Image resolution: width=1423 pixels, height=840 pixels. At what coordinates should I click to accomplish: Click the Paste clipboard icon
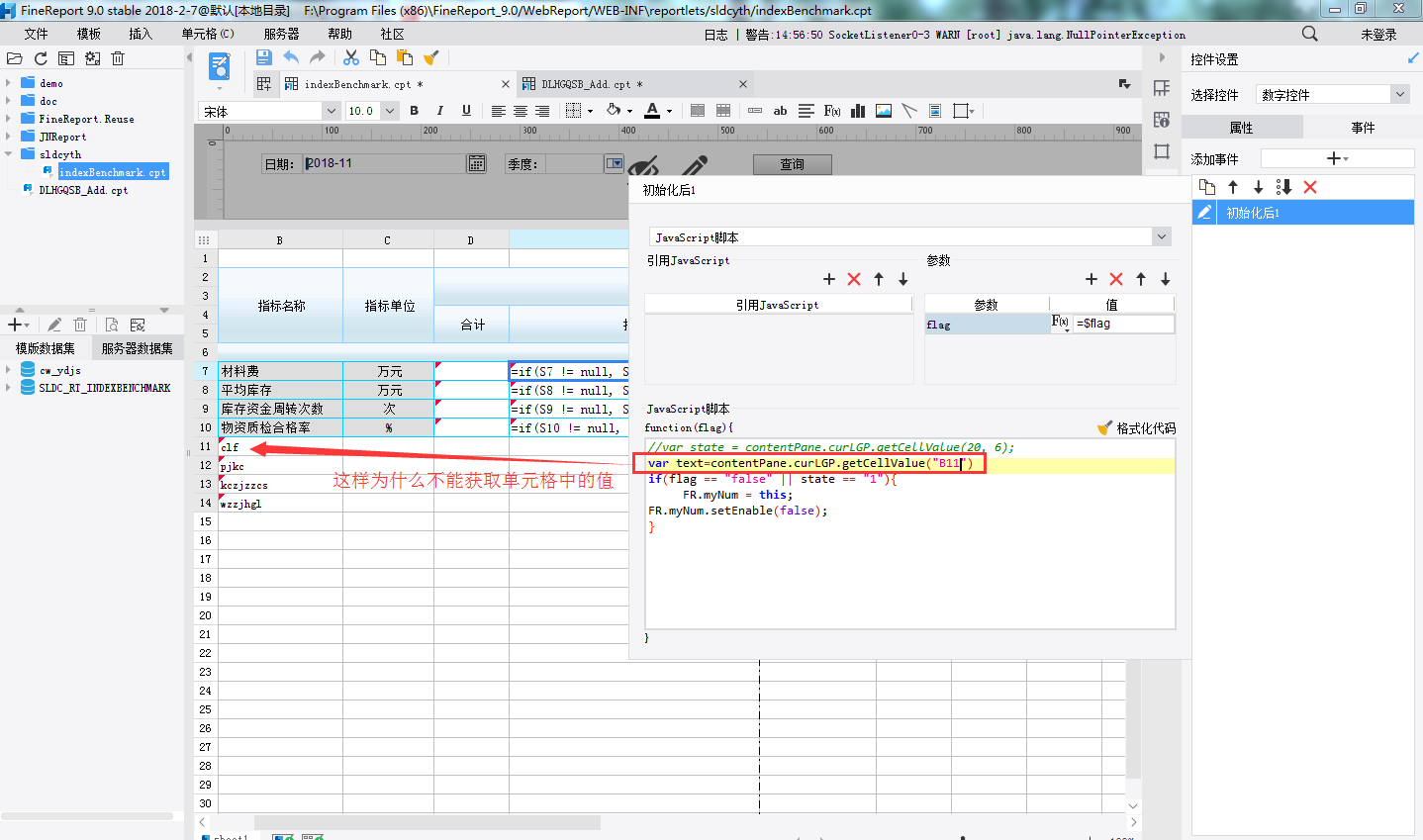tap(404, 57)
